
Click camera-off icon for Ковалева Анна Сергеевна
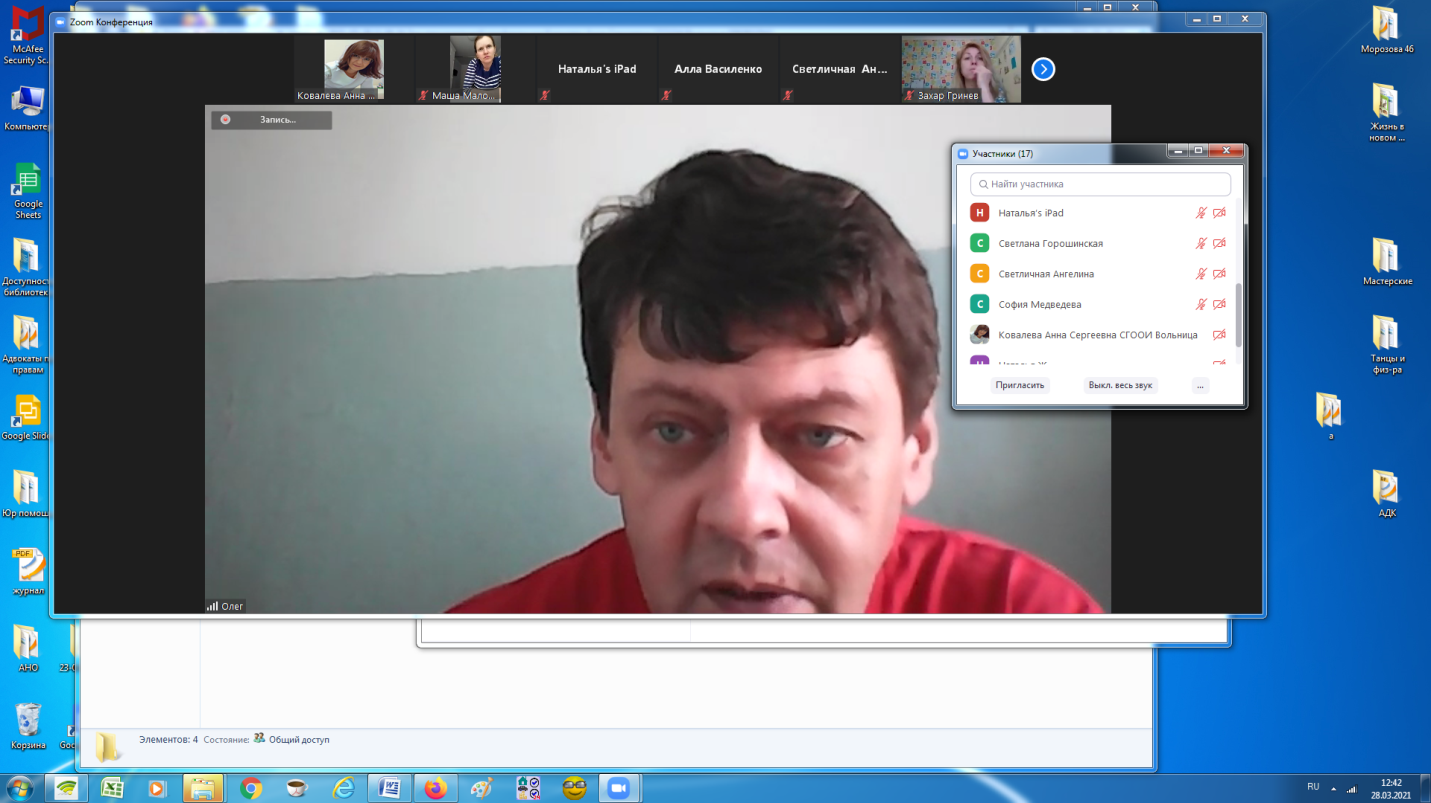1219,335
